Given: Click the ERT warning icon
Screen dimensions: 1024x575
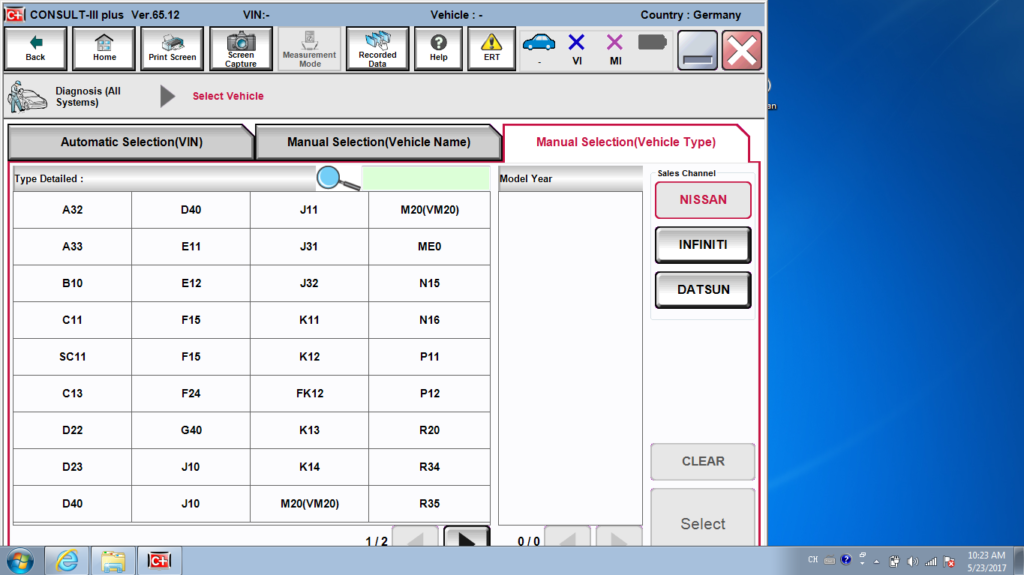Looking at the screenshot, I should pos(492,48).
